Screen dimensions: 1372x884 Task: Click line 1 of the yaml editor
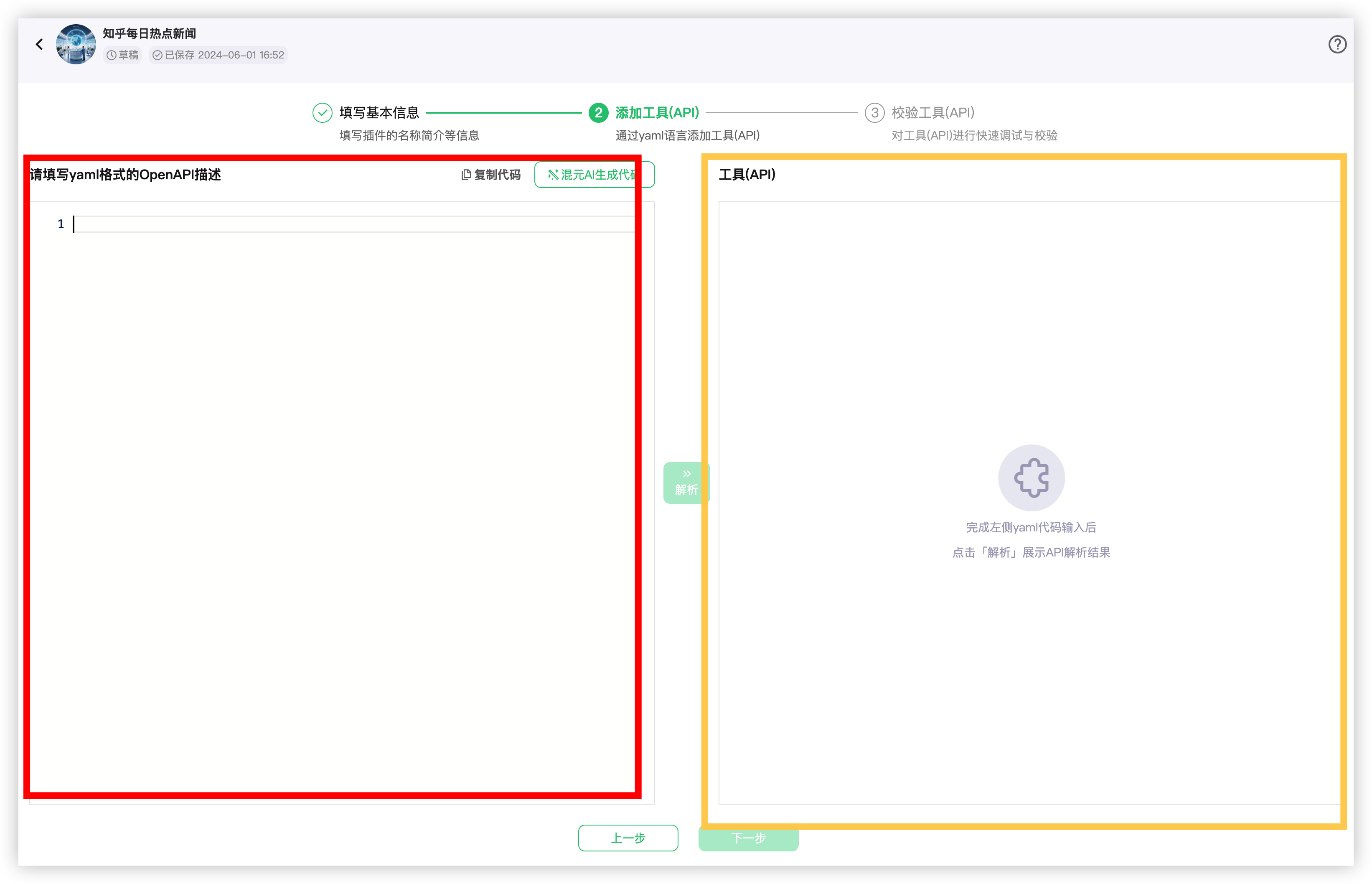click(x=344, y=224)
